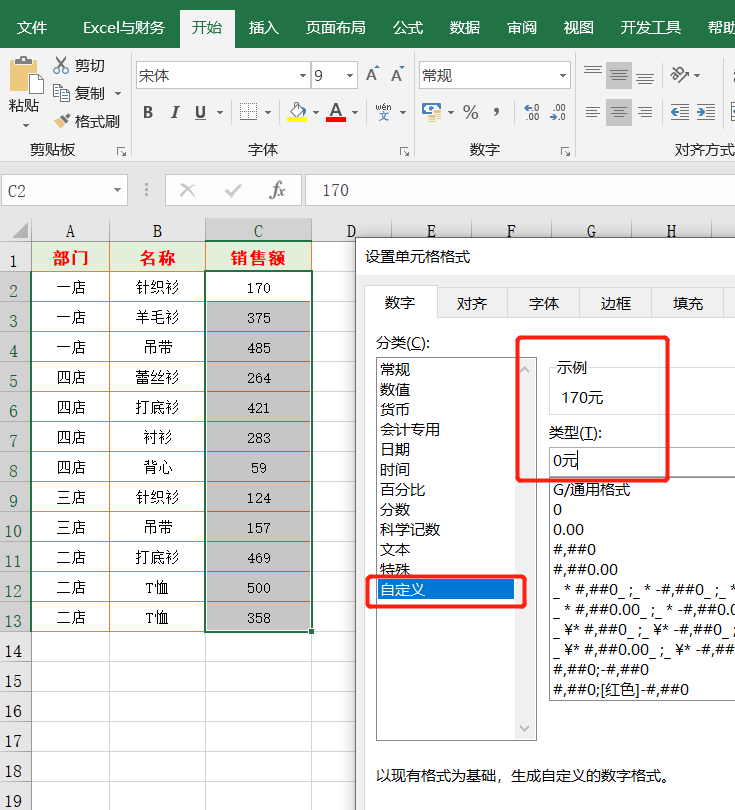Switch to Excel与财务 ribbon tab

coord(124,27)
